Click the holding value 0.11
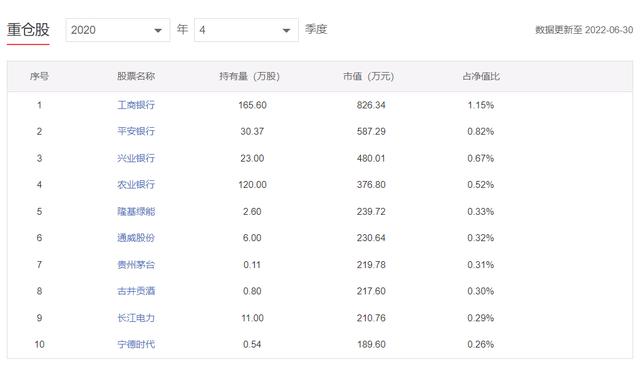The image size is (640, 367). tap(252, 265)
